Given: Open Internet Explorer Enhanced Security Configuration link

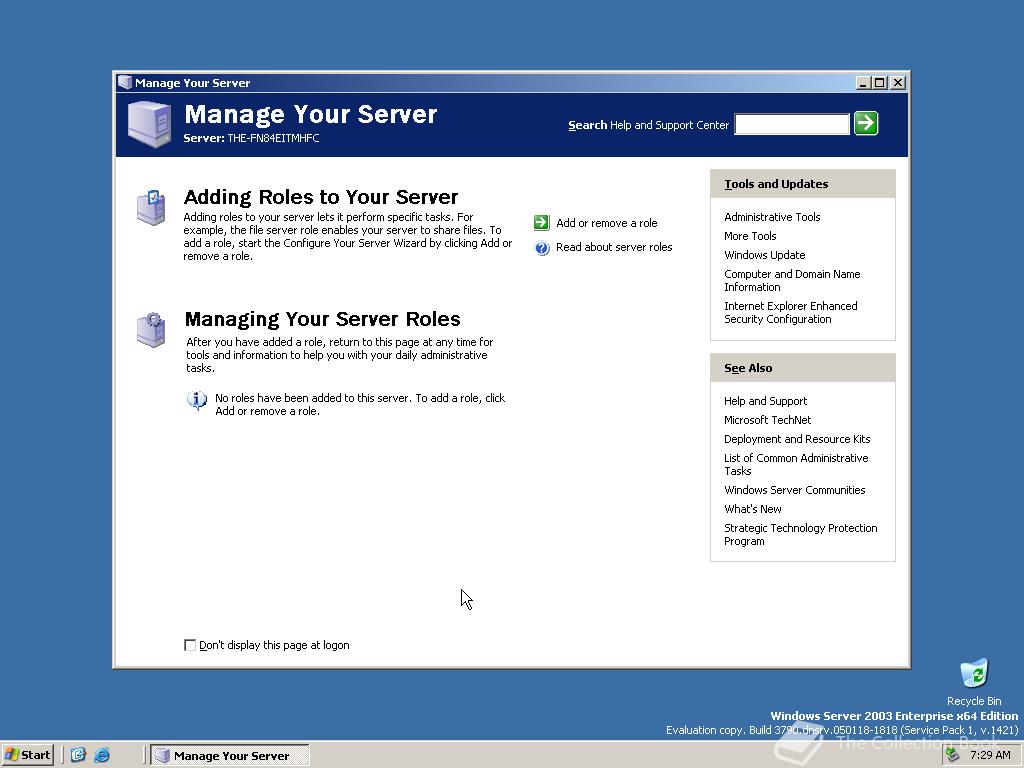Looking at the screenshot, I should pos(790,312).
